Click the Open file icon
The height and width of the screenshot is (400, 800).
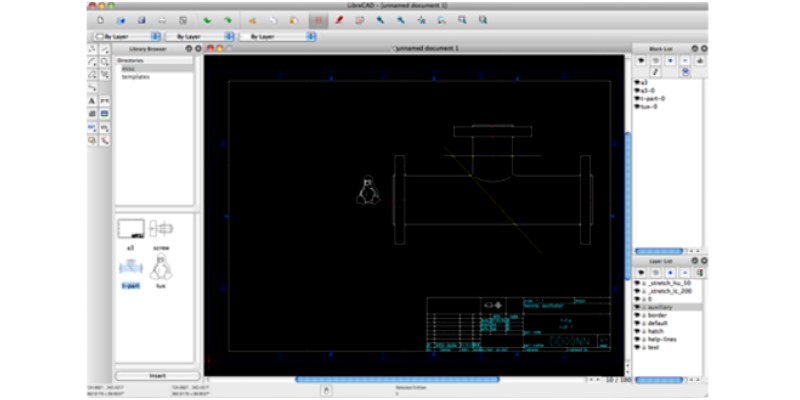point(121,20)
